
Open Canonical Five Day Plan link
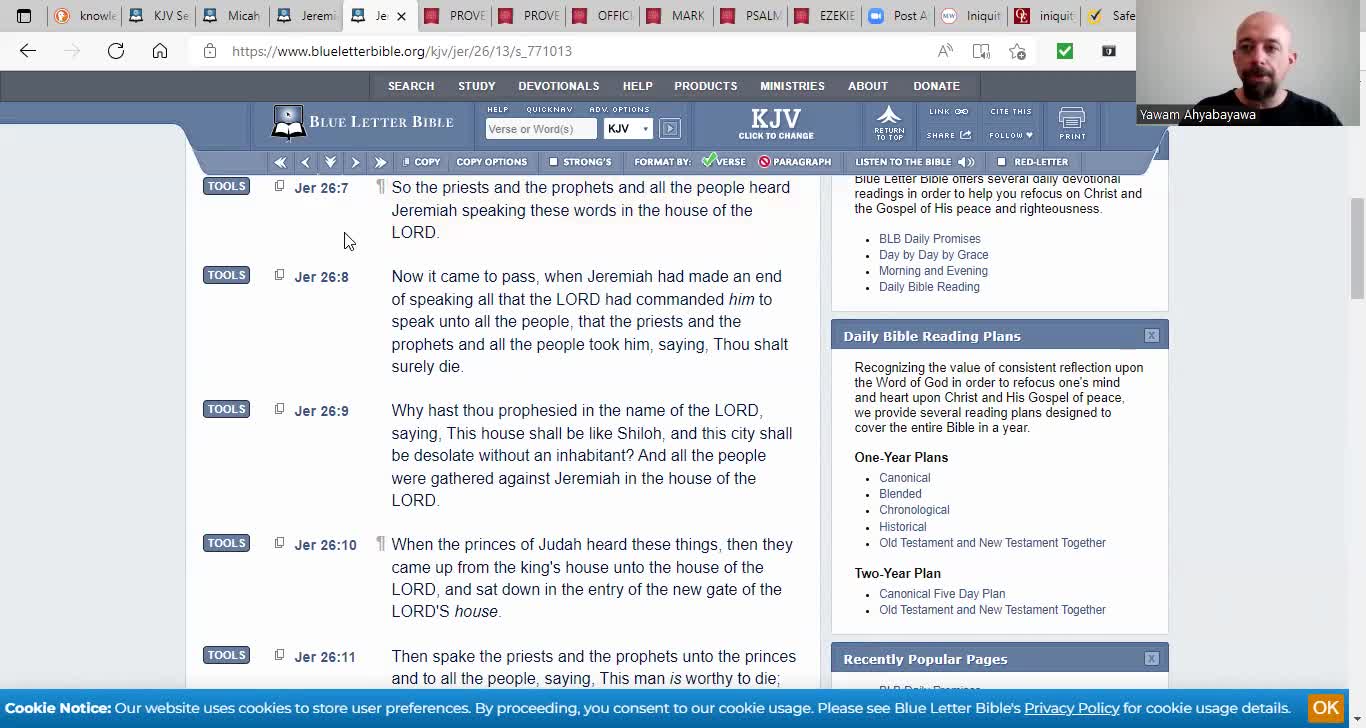pos(942,594)
